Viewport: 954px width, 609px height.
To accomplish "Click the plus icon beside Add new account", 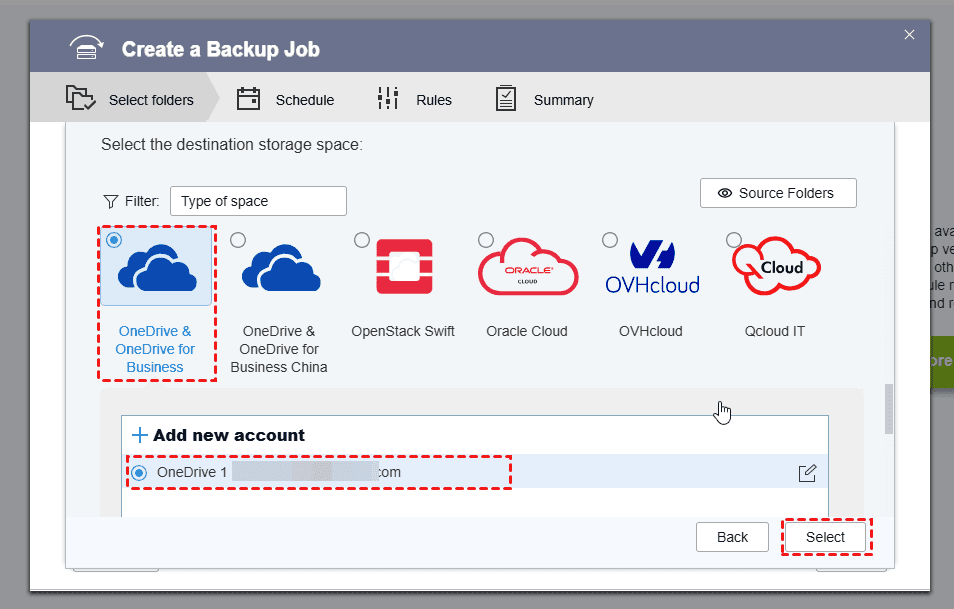I will (x=140, y=435).
